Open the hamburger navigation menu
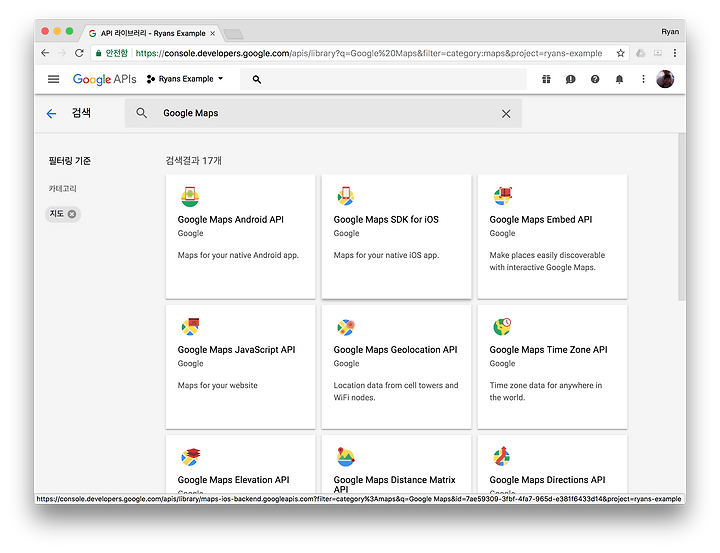The height and width of the screenshot is (553, 720). coord(53,79)
